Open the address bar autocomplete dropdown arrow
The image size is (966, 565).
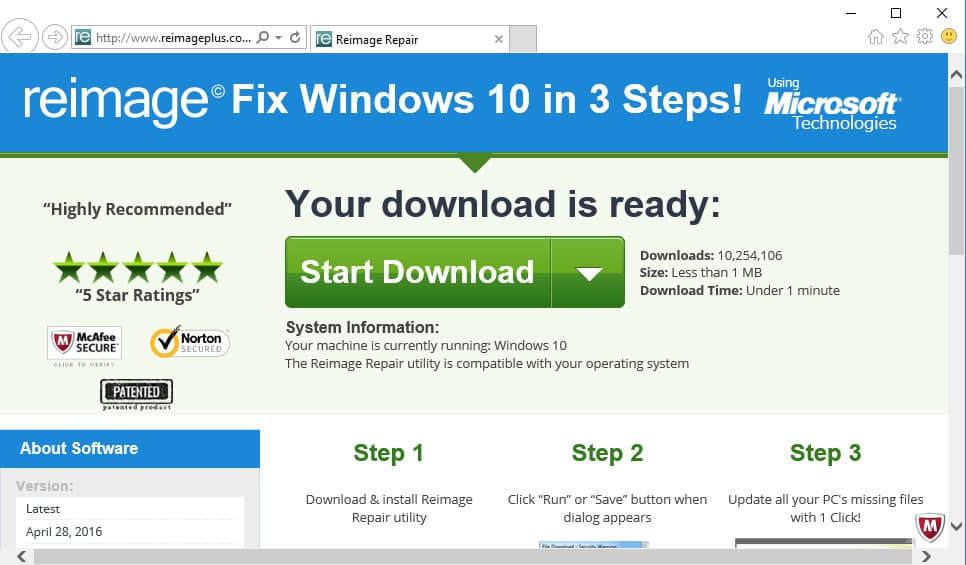278,38
